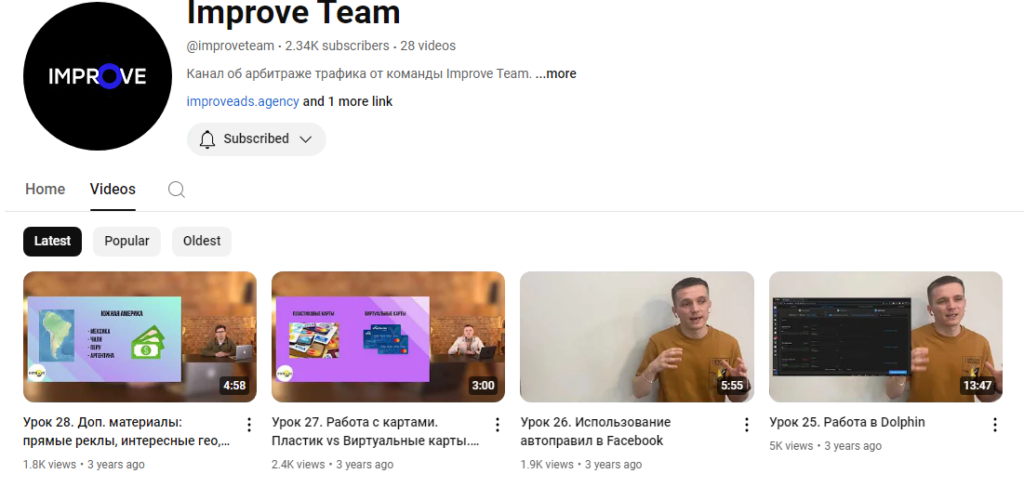The width and height of the screenshot is (1024, 500).
Task: Click '1.9K views' under Урок 26
Action: 547,465
